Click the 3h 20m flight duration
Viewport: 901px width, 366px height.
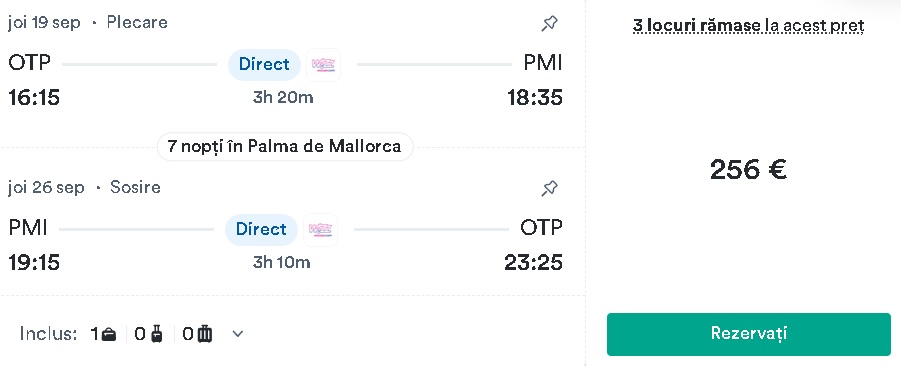[x=283, y=98]
